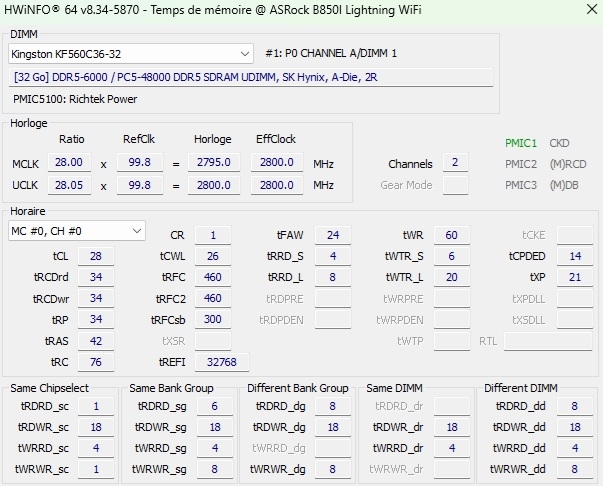This screenshot has height=486, width=603.
Task: Click the empty RTL field
Action: pos(547,341)
